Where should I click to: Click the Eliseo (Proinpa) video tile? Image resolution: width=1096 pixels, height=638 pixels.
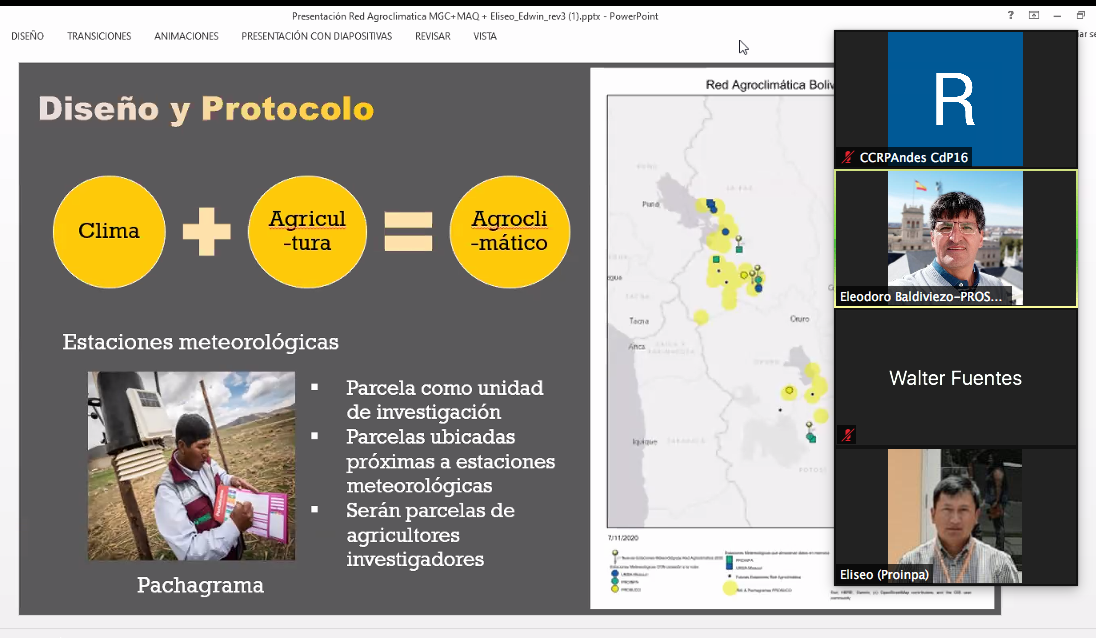click(955, 516)
